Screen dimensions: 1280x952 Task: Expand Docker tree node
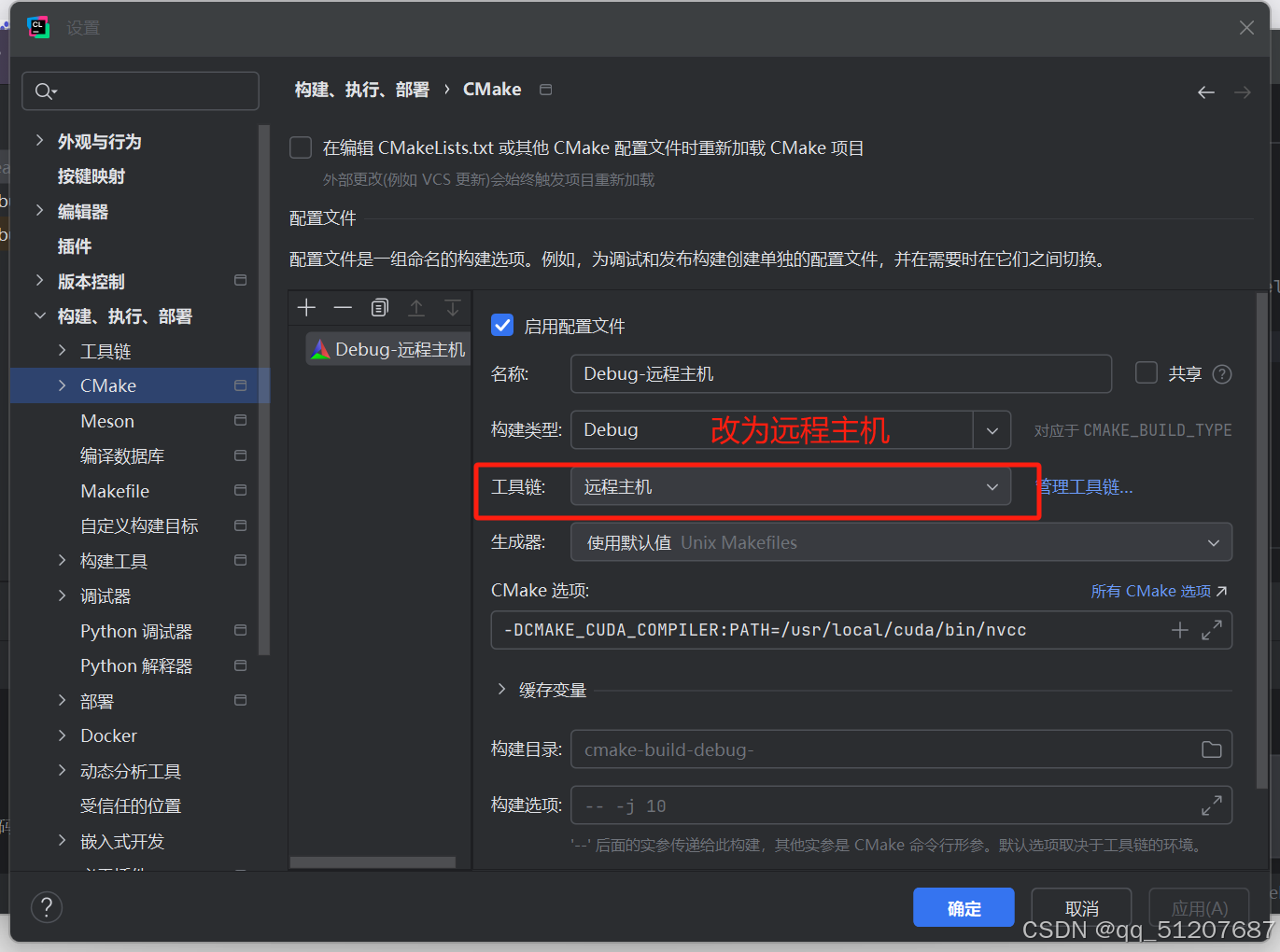[62, 735]
